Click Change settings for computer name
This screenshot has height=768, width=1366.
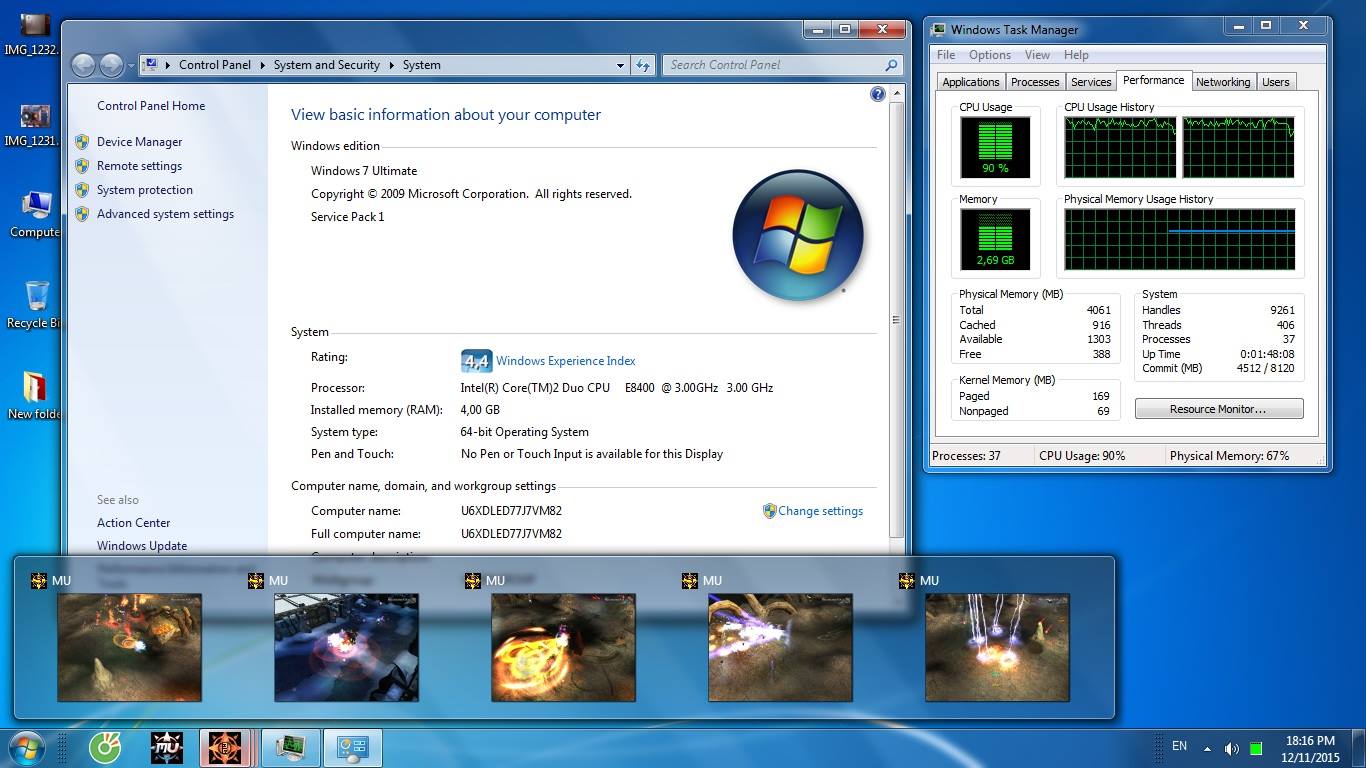coord(820,511)
